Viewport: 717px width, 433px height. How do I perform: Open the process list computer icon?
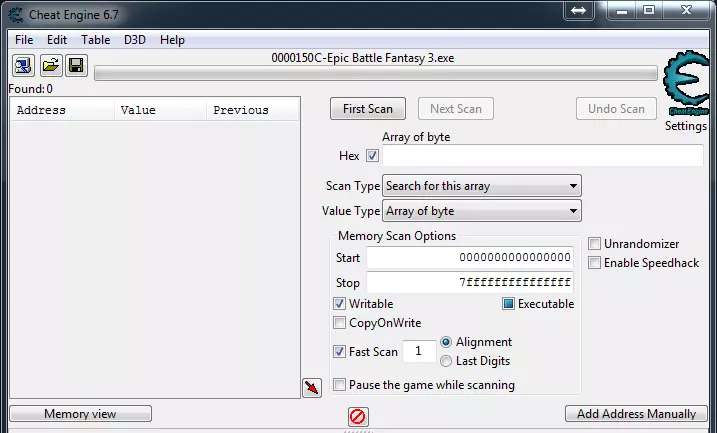[23, 66]
